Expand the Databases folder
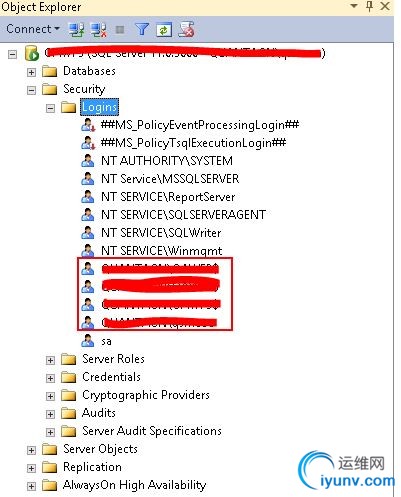The height and width of the screenshot is (497, 401). coord(31,72)
